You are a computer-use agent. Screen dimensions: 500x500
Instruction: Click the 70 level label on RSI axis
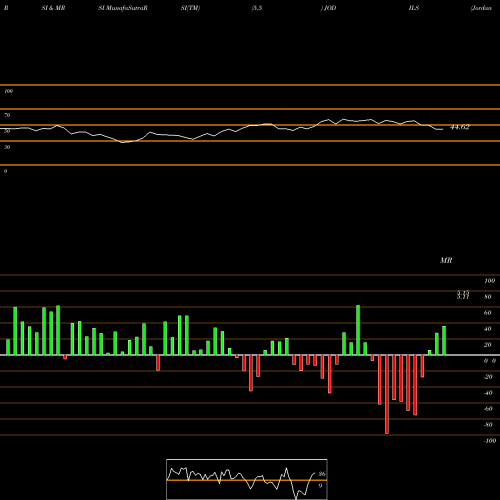pyautogui.click(x=7, y=115)
